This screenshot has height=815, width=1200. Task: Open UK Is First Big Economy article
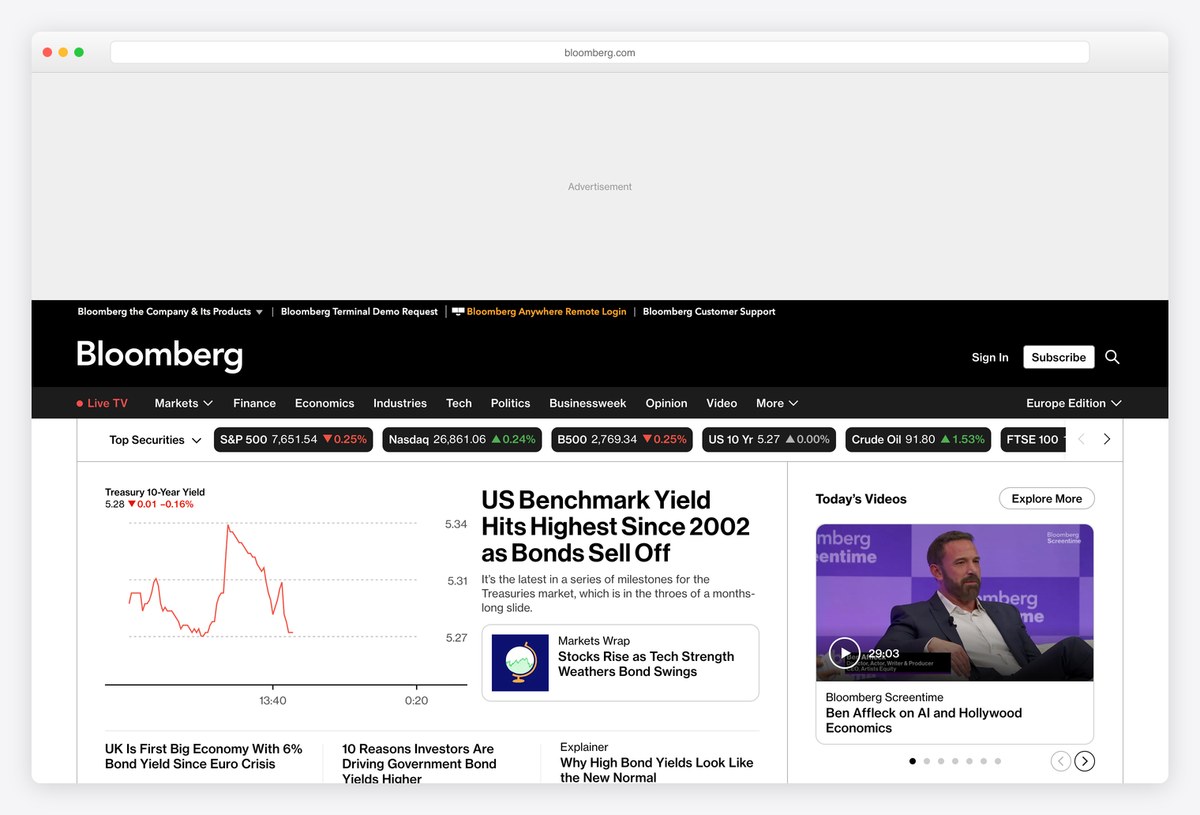pos(204,756)
